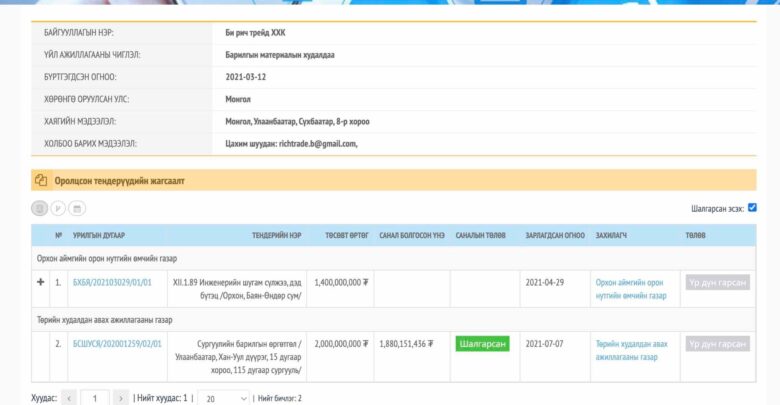The image size is (780, 405).
Task: Toggle the Шалгарсан эсэх checkbox
Action: point(752,208)
